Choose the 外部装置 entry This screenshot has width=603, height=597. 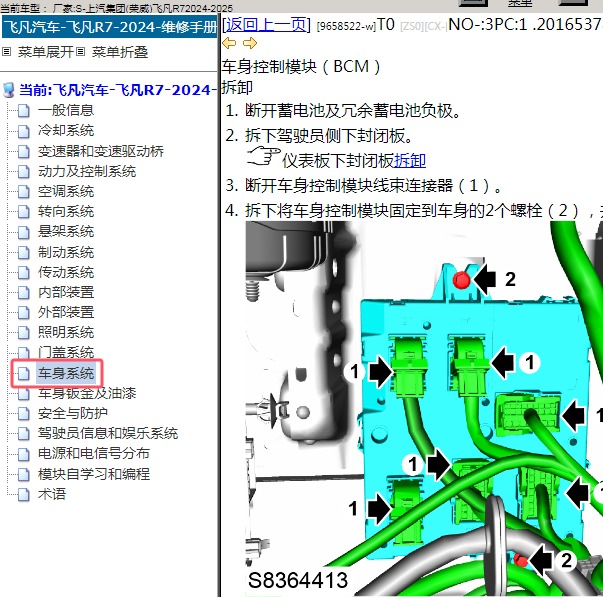tap(66, 312)
